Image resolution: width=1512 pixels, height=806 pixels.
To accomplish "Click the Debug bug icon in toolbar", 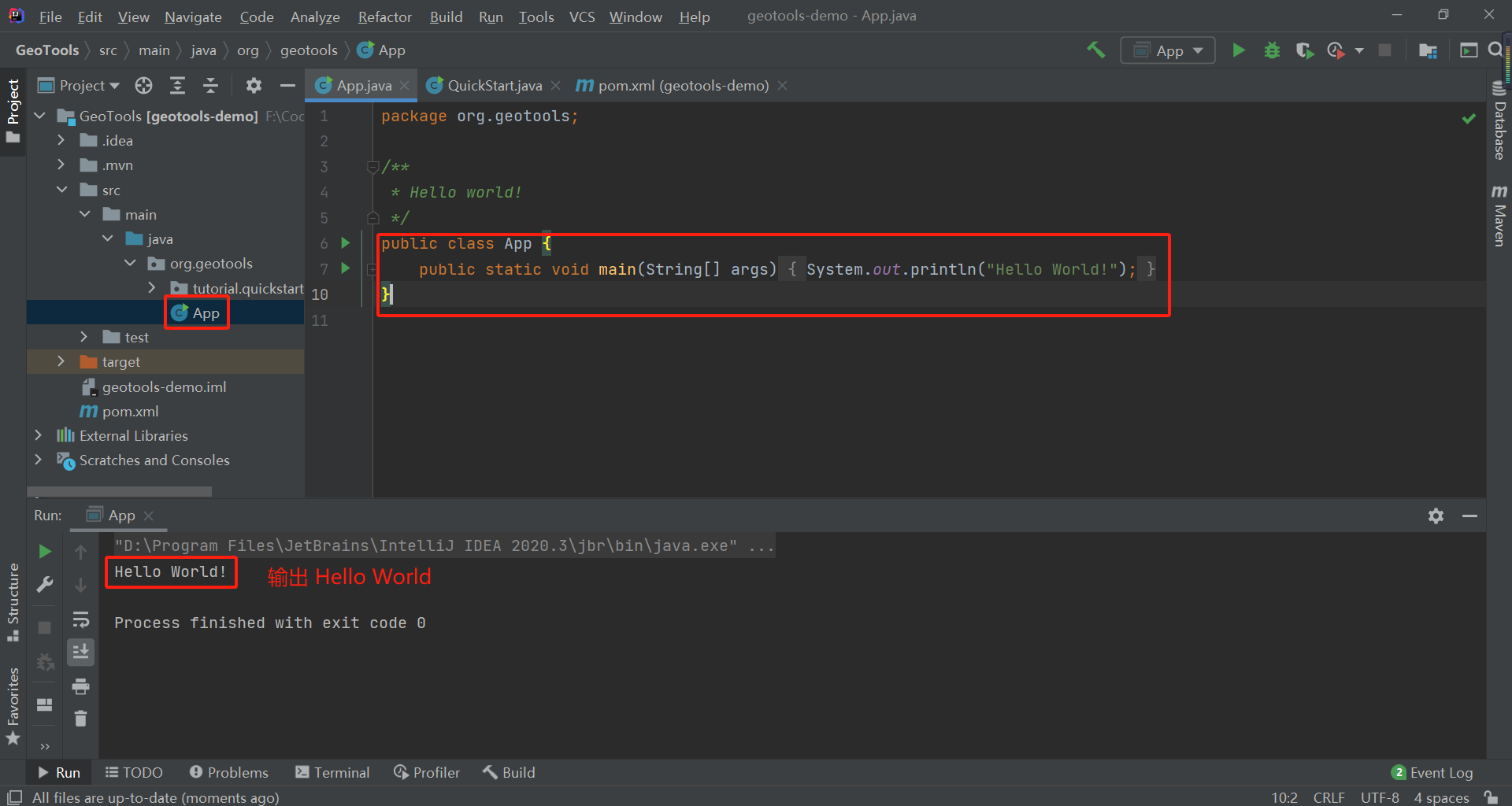I will tap(1272, 50).
